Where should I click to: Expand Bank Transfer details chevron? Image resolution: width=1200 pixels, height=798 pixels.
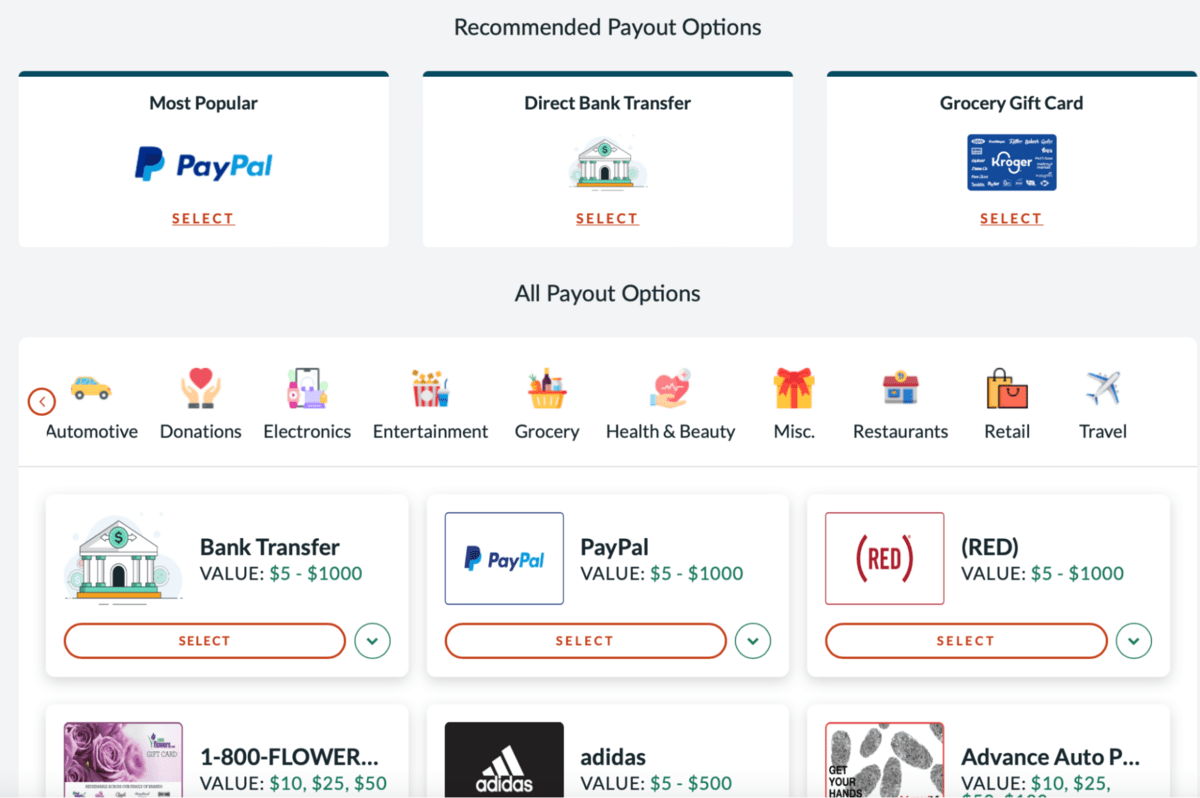pyautogui.click(x=372, y=641)
